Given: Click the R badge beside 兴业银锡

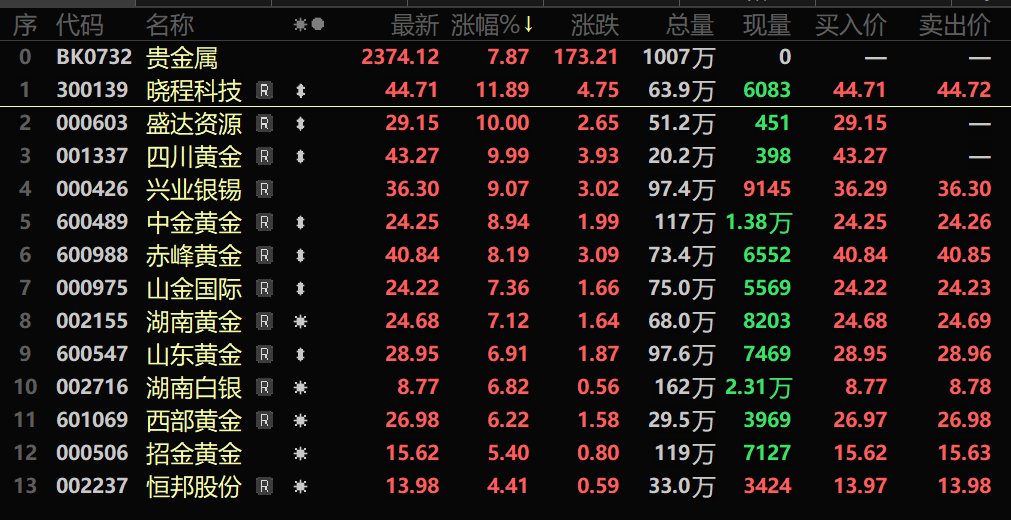Looking at the screenshot, I should click(264, 189).
